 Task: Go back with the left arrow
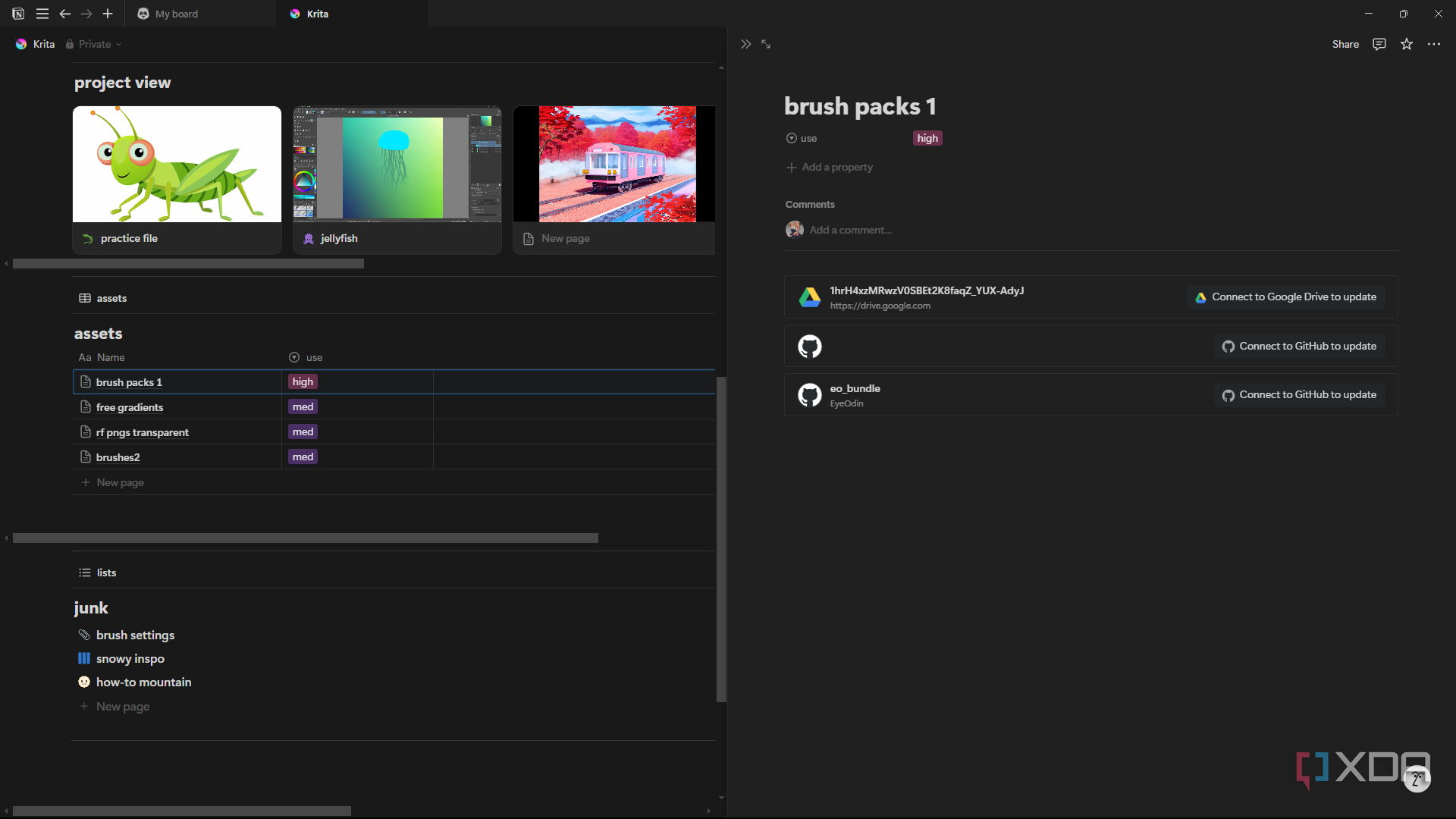65,14
